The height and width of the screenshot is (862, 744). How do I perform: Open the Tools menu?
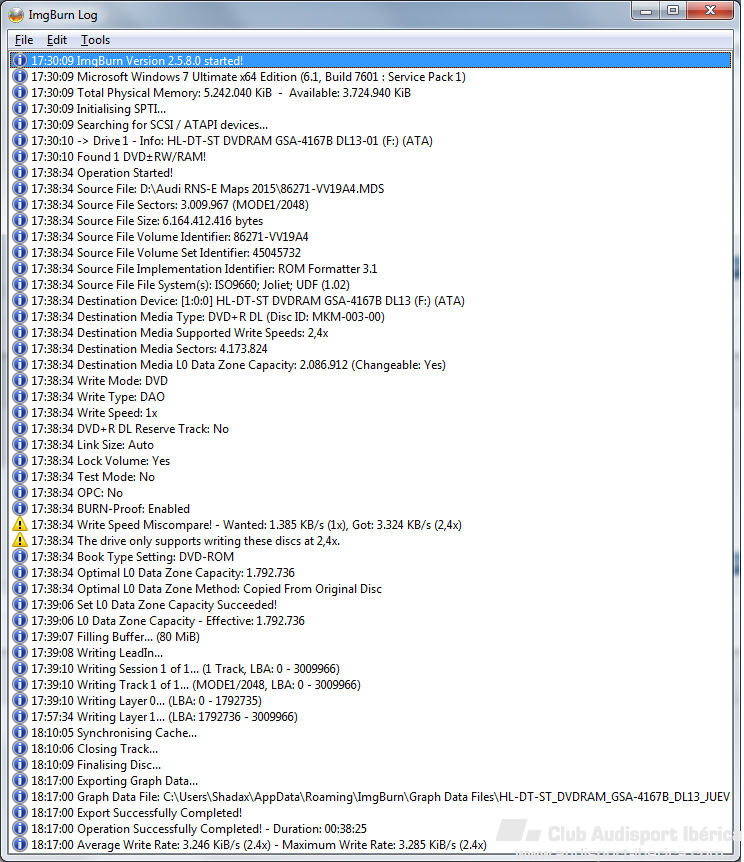pos(96,40)
